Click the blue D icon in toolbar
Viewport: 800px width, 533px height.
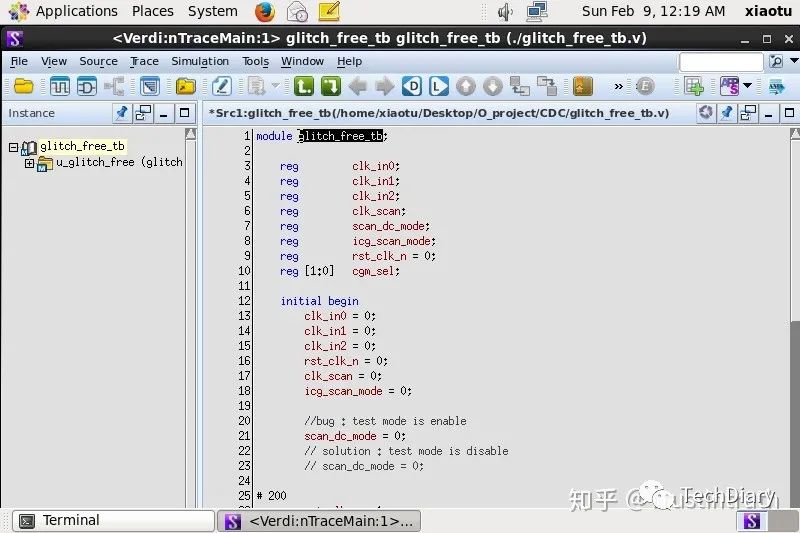(412, 87)
